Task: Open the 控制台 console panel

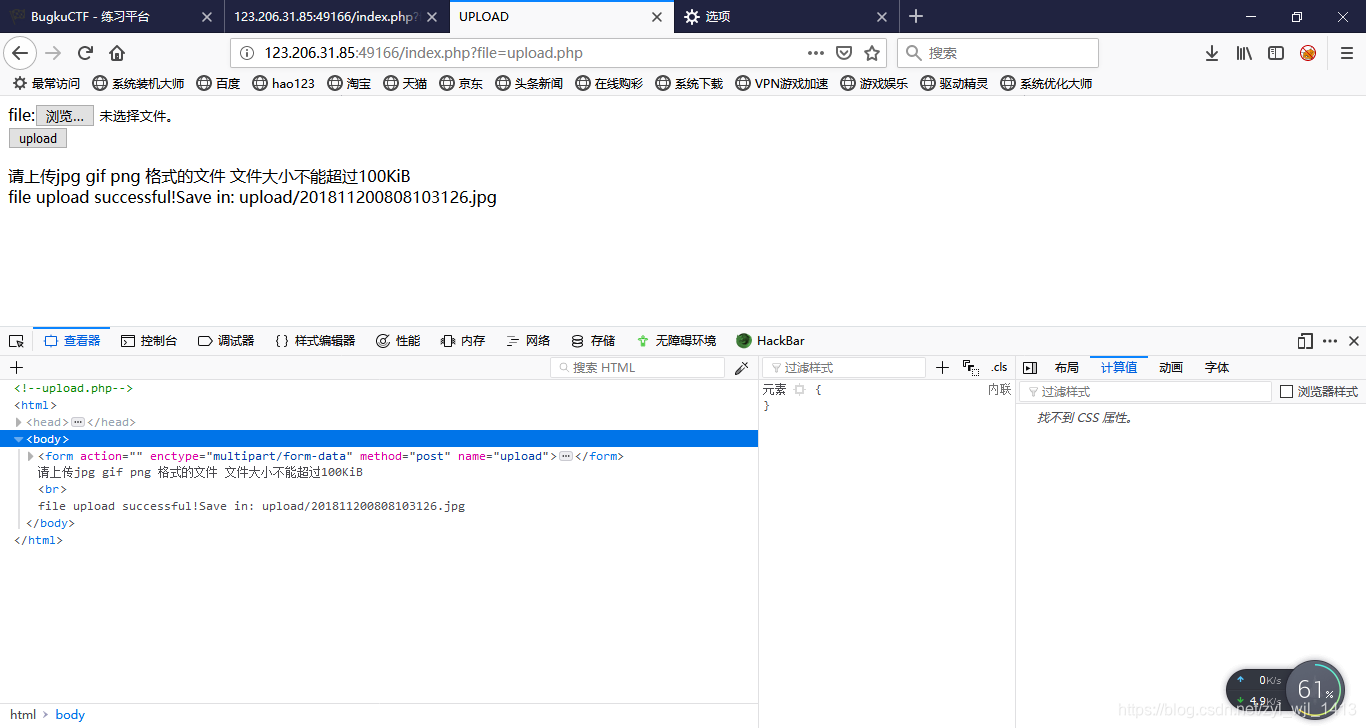Action: coord(149,341)
